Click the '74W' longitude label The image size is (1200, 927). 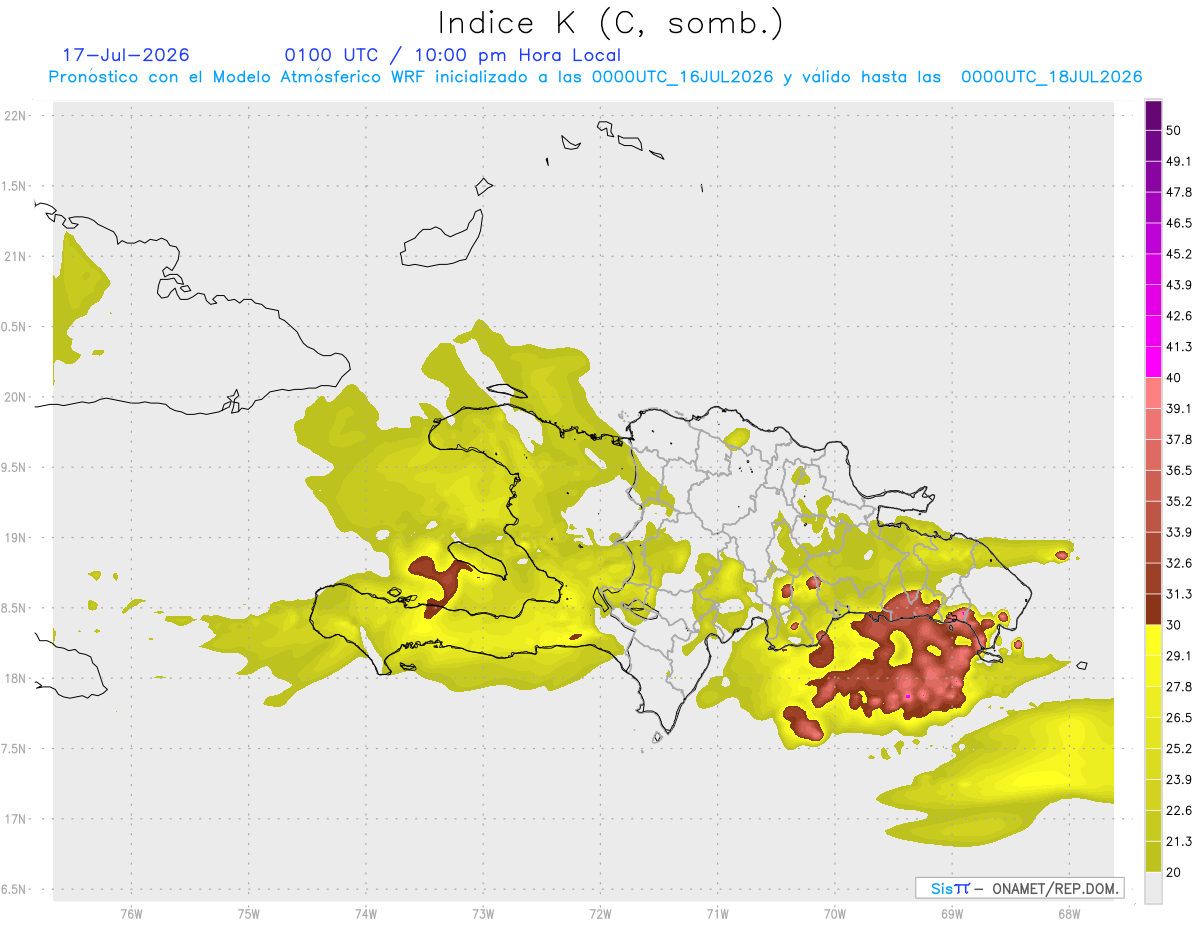[x=366, y=913]
